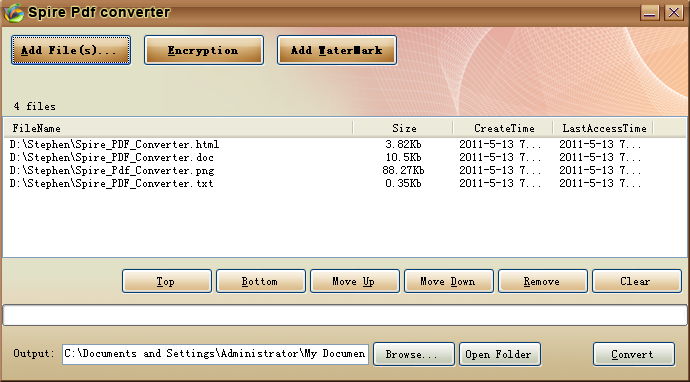Click the 10.5Kb size cell
Screen dimensions: 690x382
(403, 158)
